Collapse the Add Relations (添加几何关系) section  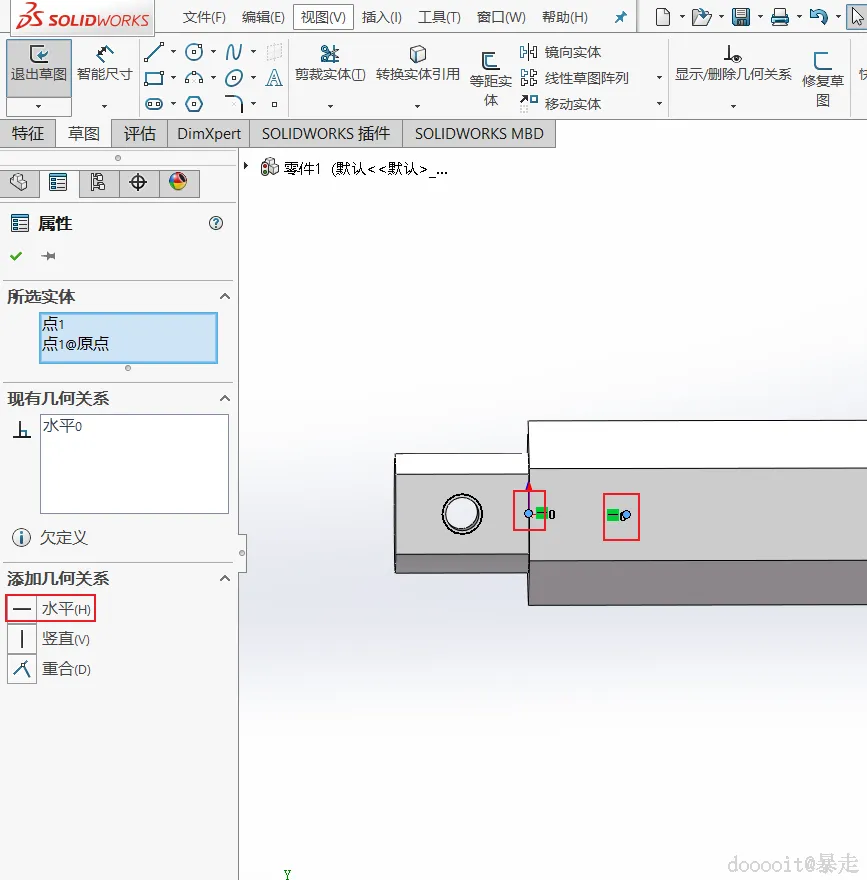click(x=225, y=579)
